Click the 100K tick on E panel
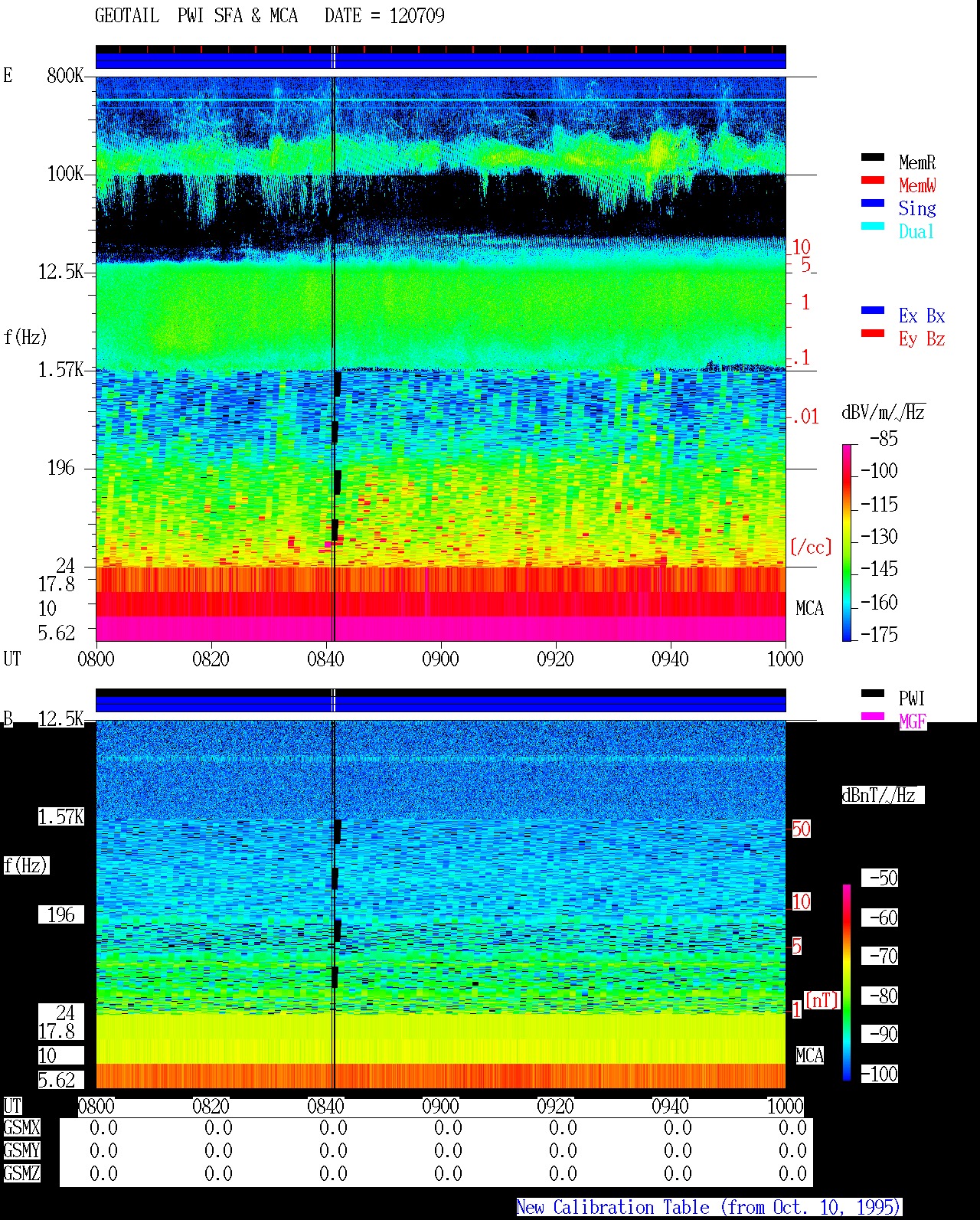This screenshot has height=1220, width=980. click(65, 174)
